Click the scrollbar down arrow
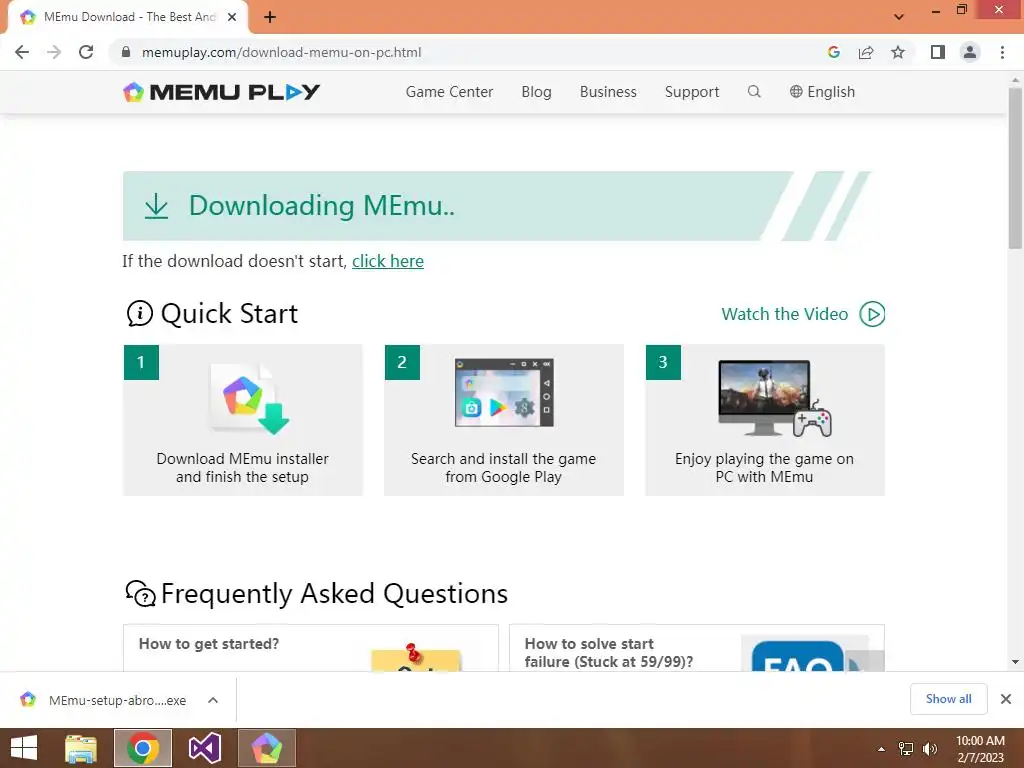1024x768 pixels. tap(1015, 662)
